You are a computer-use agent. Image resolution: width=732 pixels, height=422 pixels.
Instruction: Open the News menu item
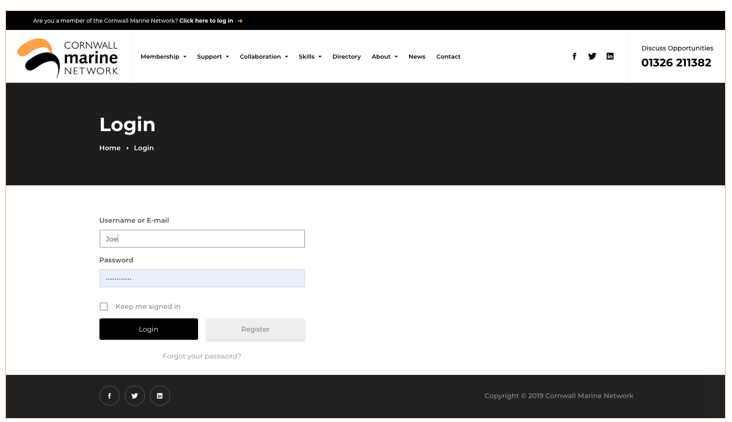417,57
